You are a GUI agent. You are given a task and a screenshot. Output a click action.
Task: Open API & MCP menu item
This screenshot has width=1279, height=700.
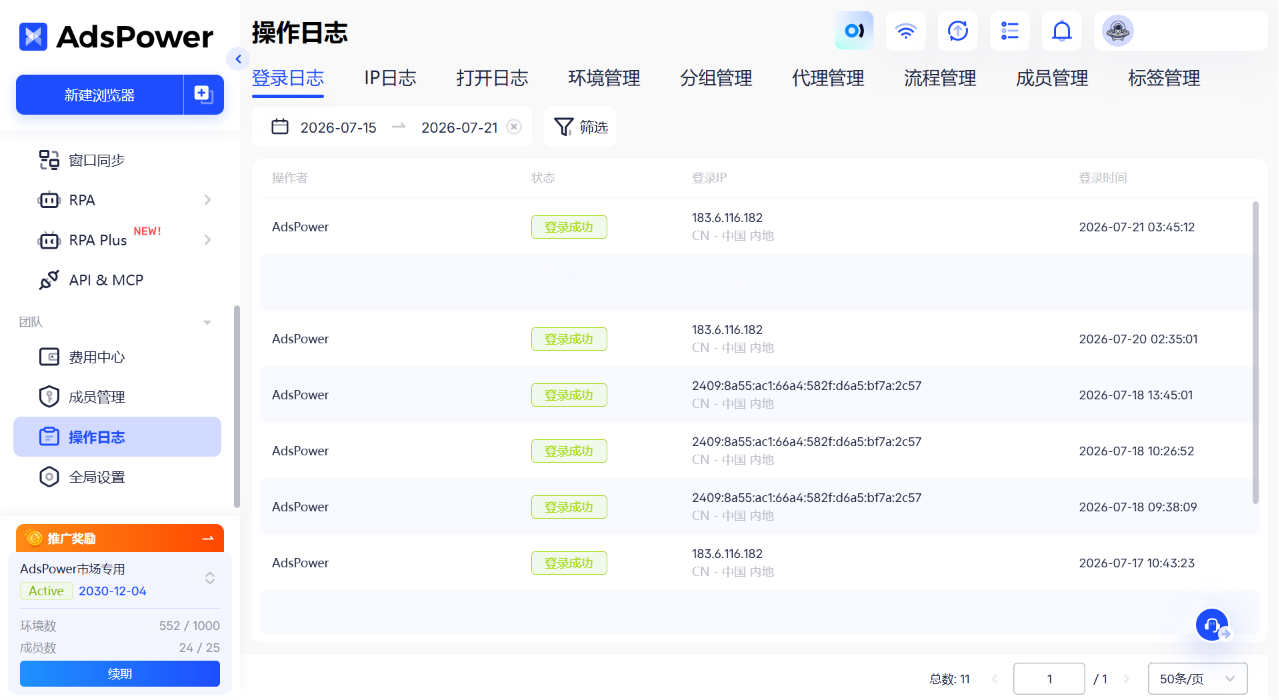[117, 280]
